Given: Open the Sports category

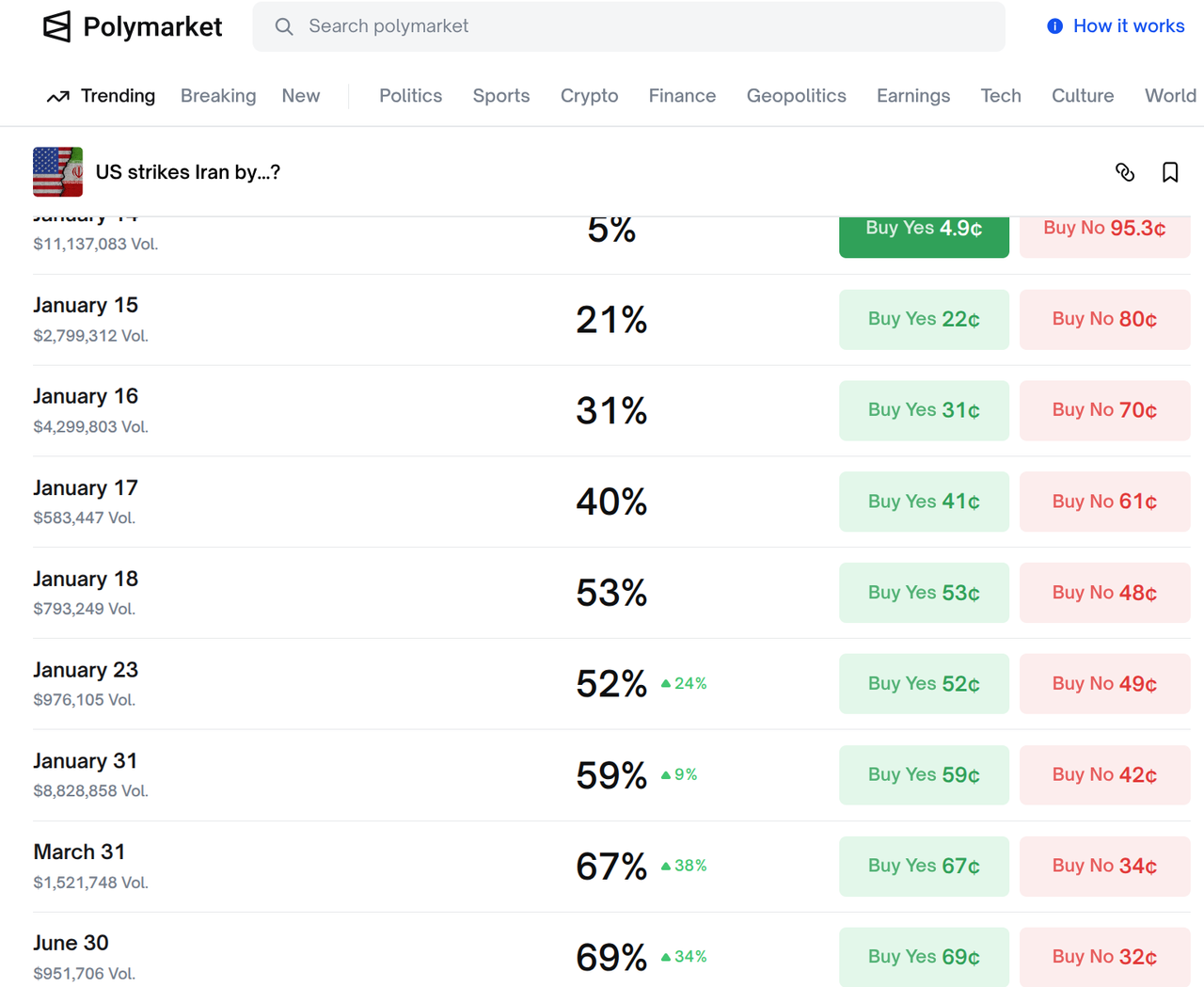Looking at the screenshot, I should 501,96.
